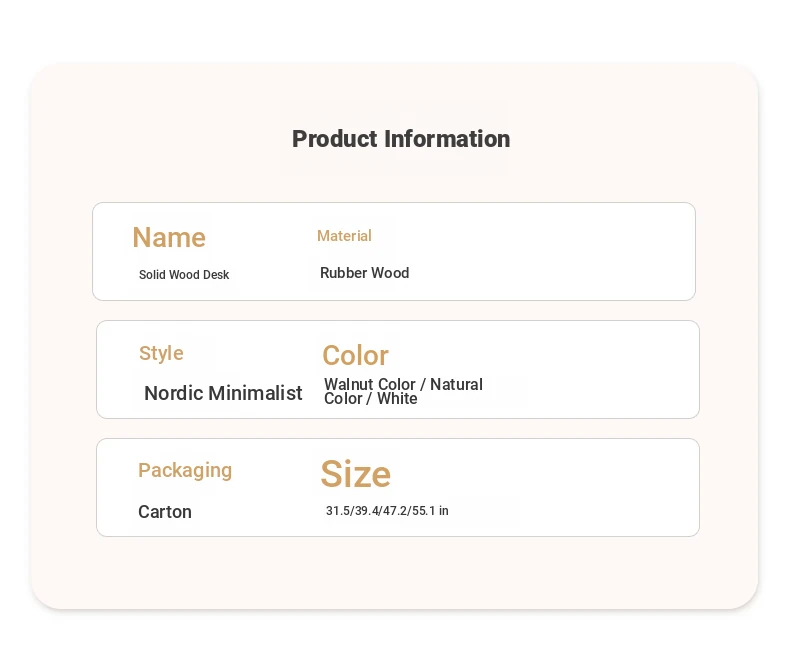Click the 31.5/39.4/47.2/55.1 in dimensions text
This screenshot has width=790, height=656.
tap(387, 511)
